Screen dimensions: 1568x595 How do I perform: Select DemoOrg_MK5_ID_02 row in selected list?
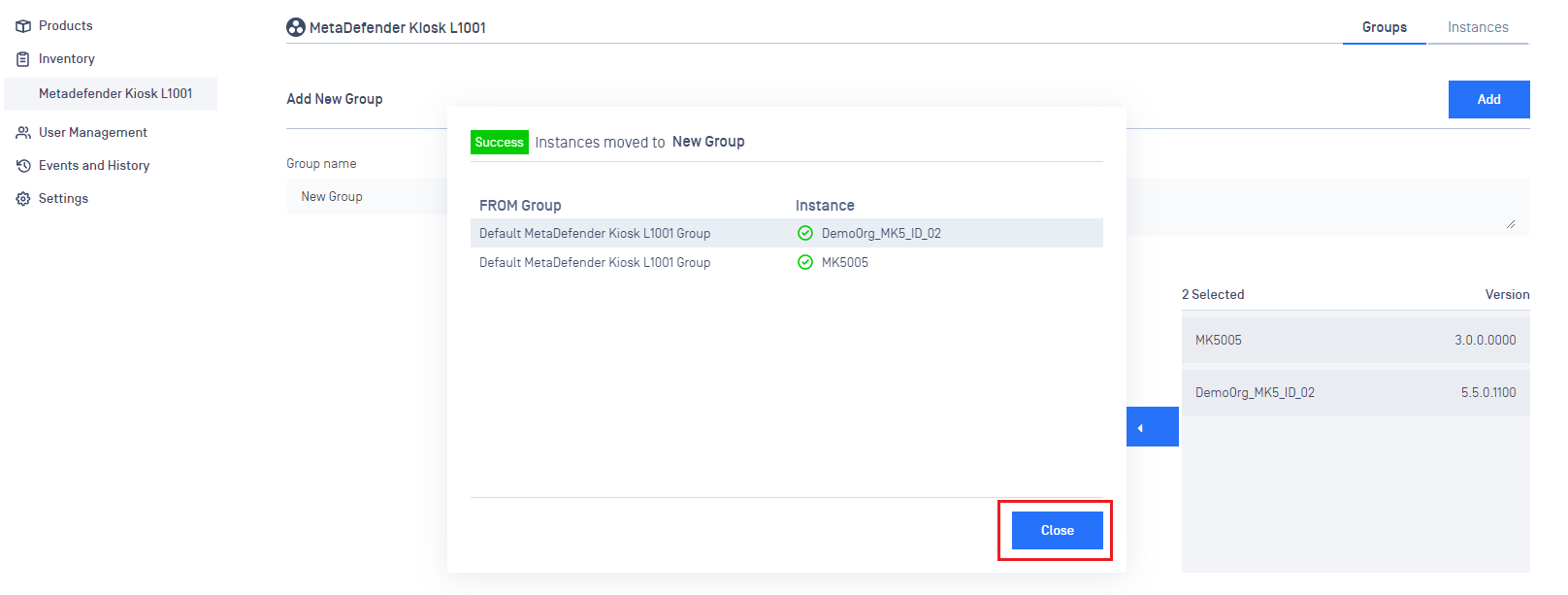coord(1356,393)
